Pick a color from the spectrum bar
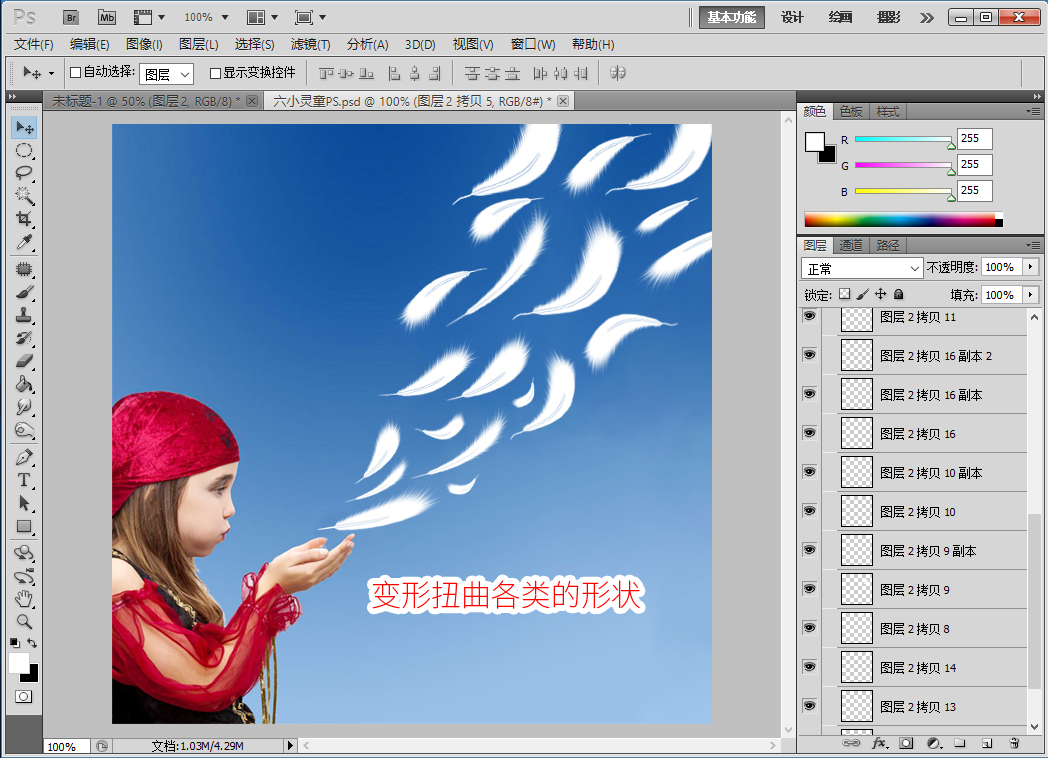Viewport: 1048px width, 758px height. tap(903, 220)
